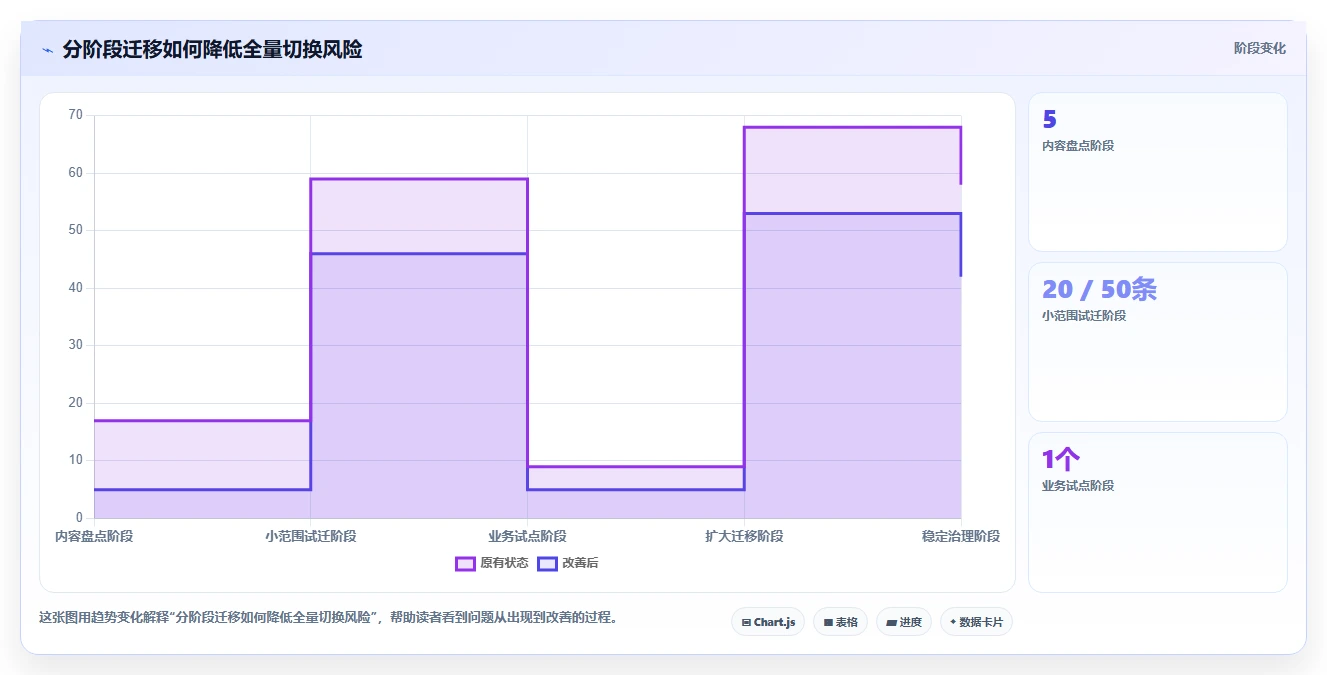Image resolution: width=1327 pixels, height=675 pixels.
Task: Click the lightning icon beside the title
Action: coord(48,49)
